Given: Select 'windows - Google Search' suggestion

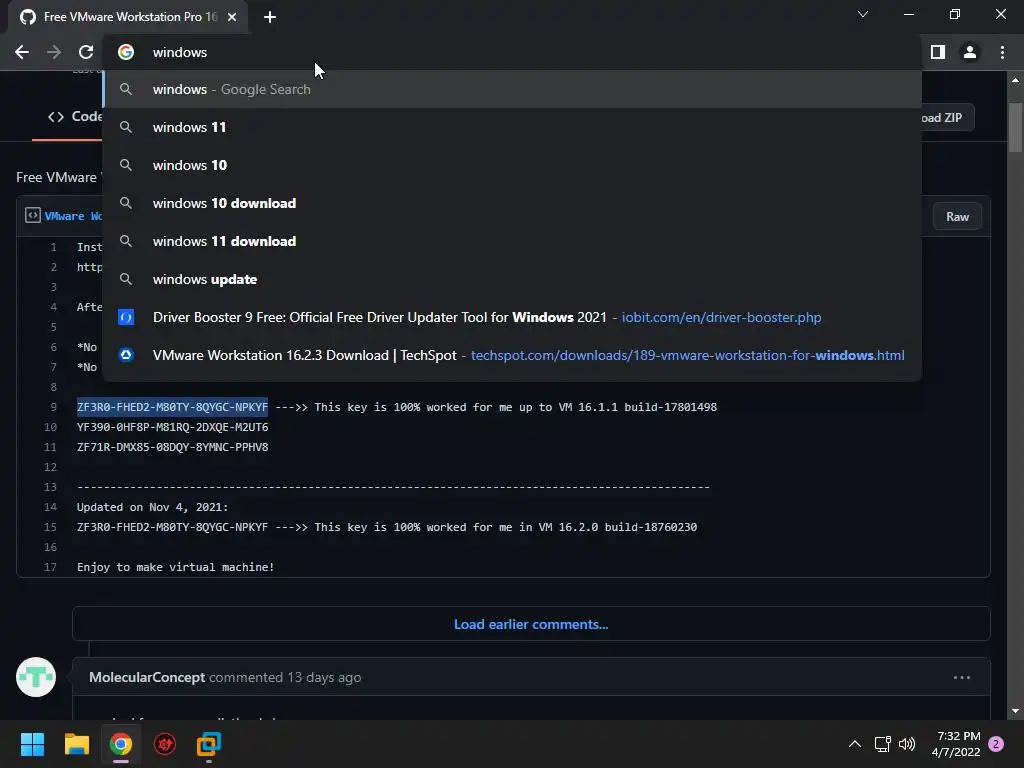Looking at the screenshot, I should [512, 89].
